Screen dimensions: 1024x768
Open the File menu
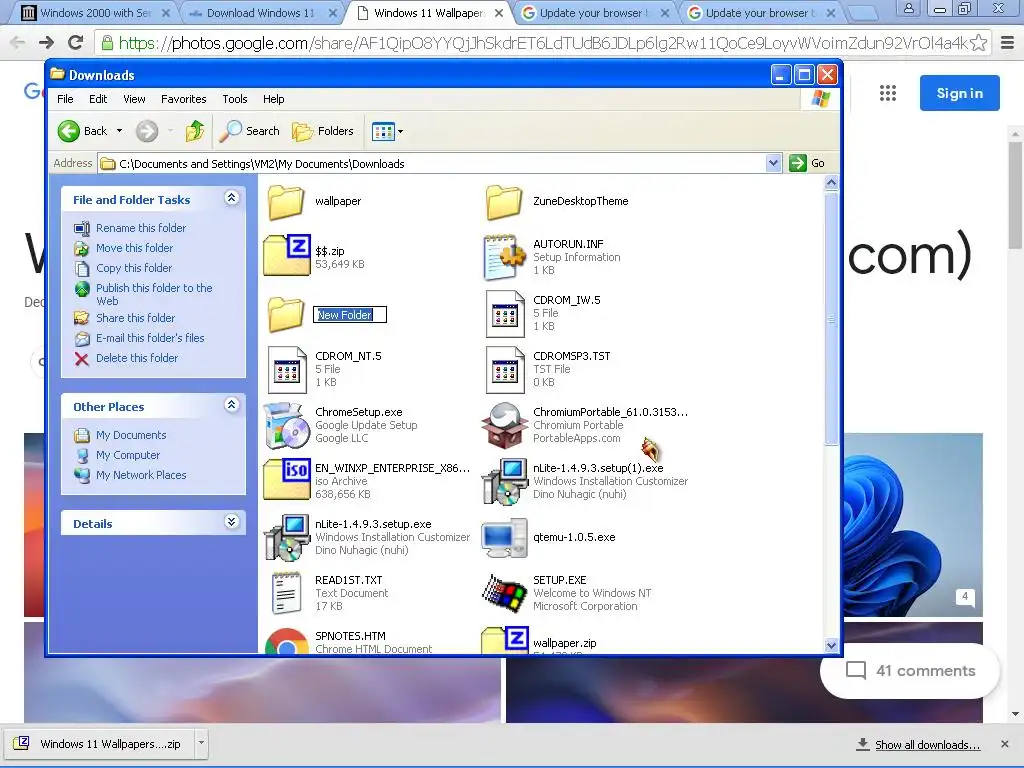(65, 99)
